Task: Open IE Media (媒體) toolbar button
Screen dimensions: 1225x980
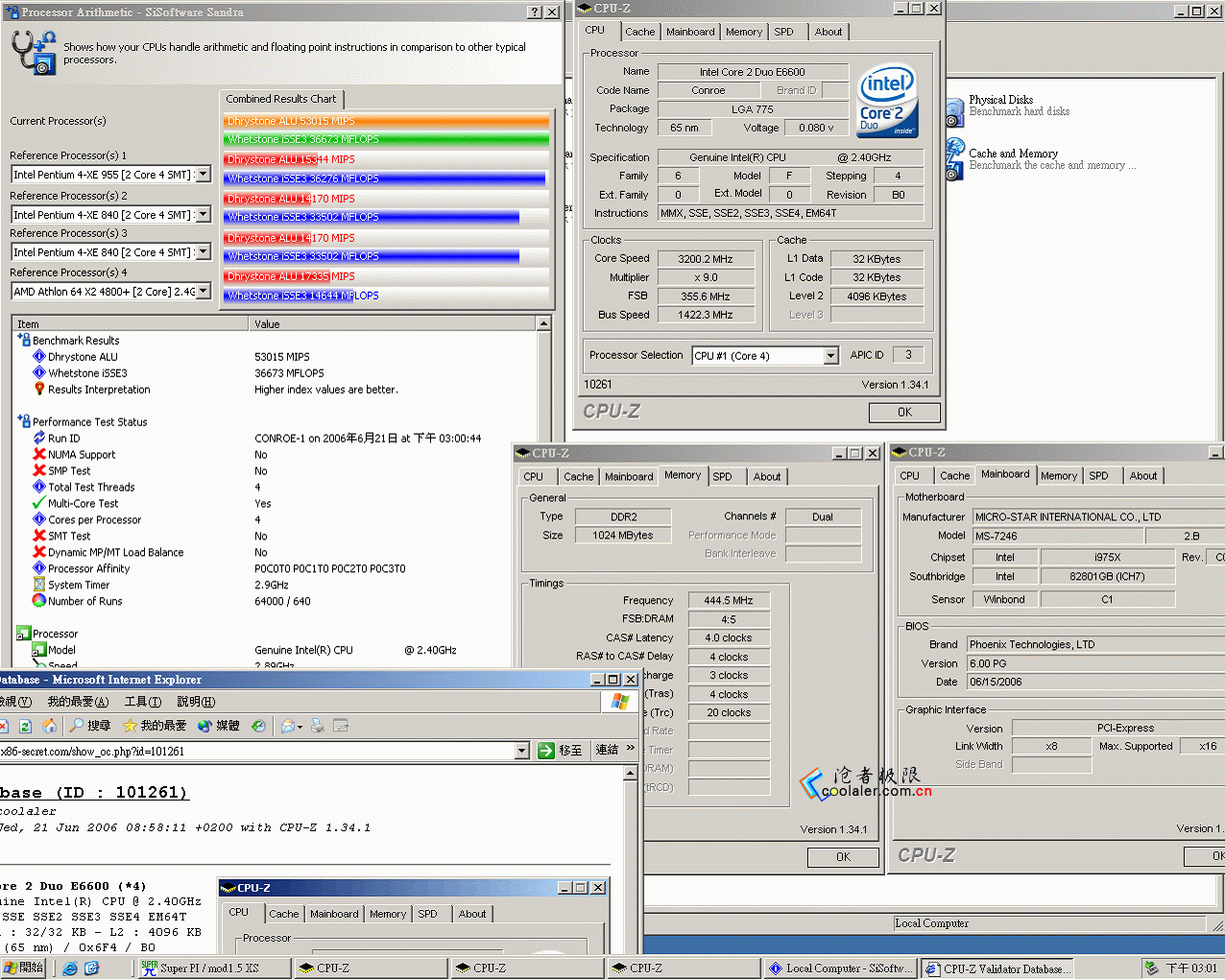Action: click(219, 726)
